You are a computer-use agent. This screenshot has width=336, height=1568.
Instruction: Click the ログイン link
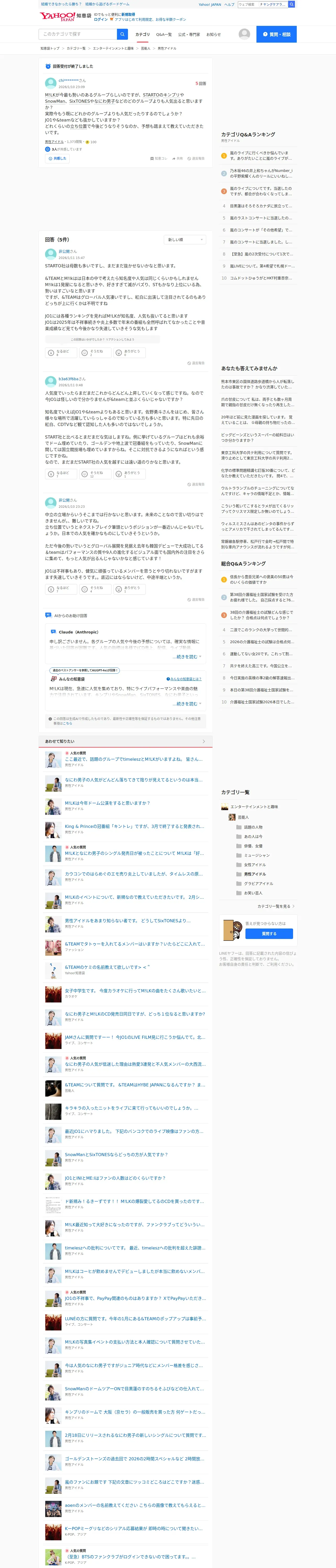tap(101, 20)
